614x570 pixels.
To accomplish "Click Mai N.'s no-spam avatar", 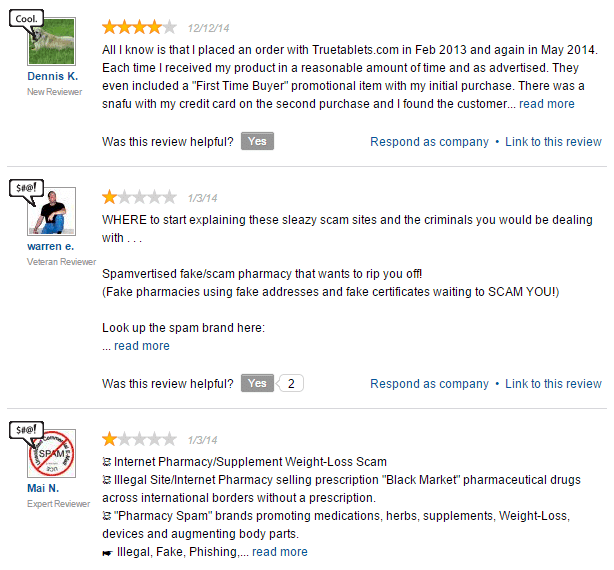I will click(x=53, y=456).
